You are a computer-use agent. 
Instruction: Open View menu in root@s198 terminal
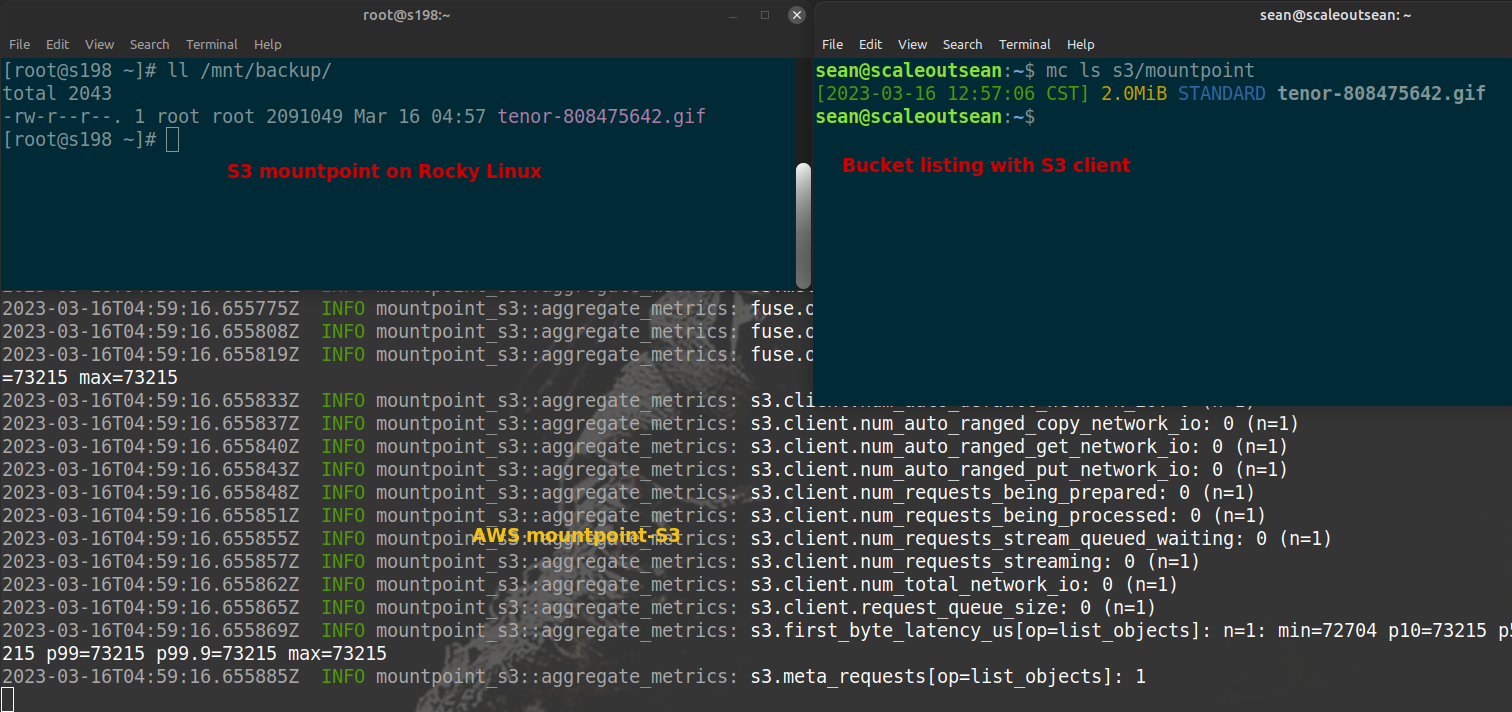click(x=100, y=44)
